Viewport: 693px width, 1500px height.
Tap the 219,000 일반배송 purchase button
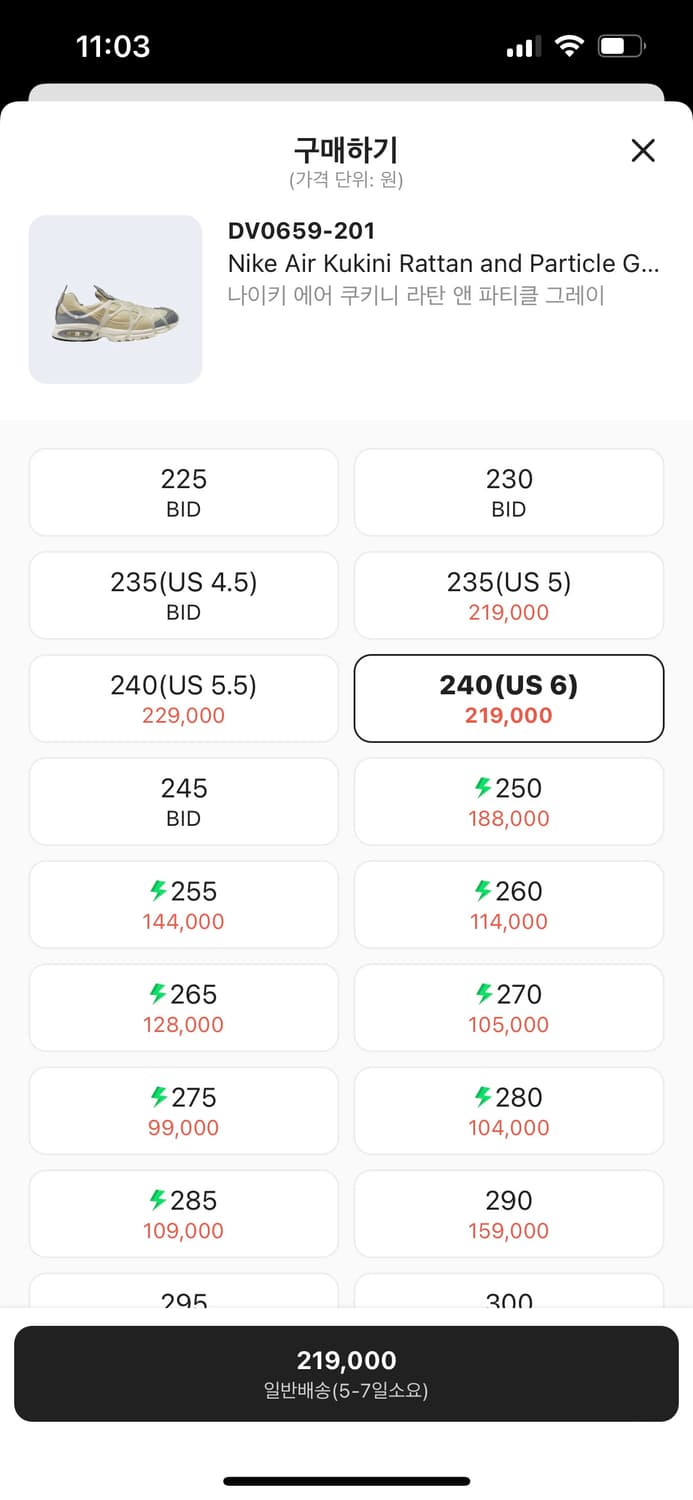(346, 1373)
